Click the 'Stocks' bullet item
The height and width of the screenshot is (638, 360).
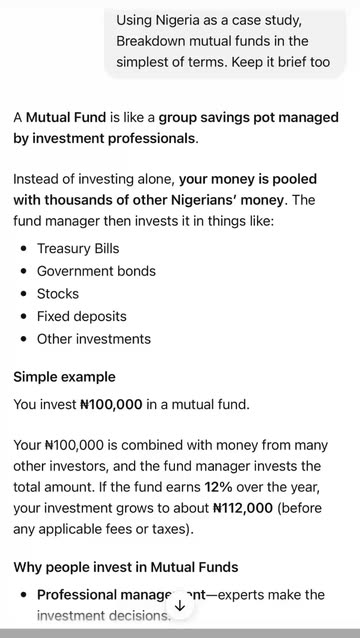(58, 294)
